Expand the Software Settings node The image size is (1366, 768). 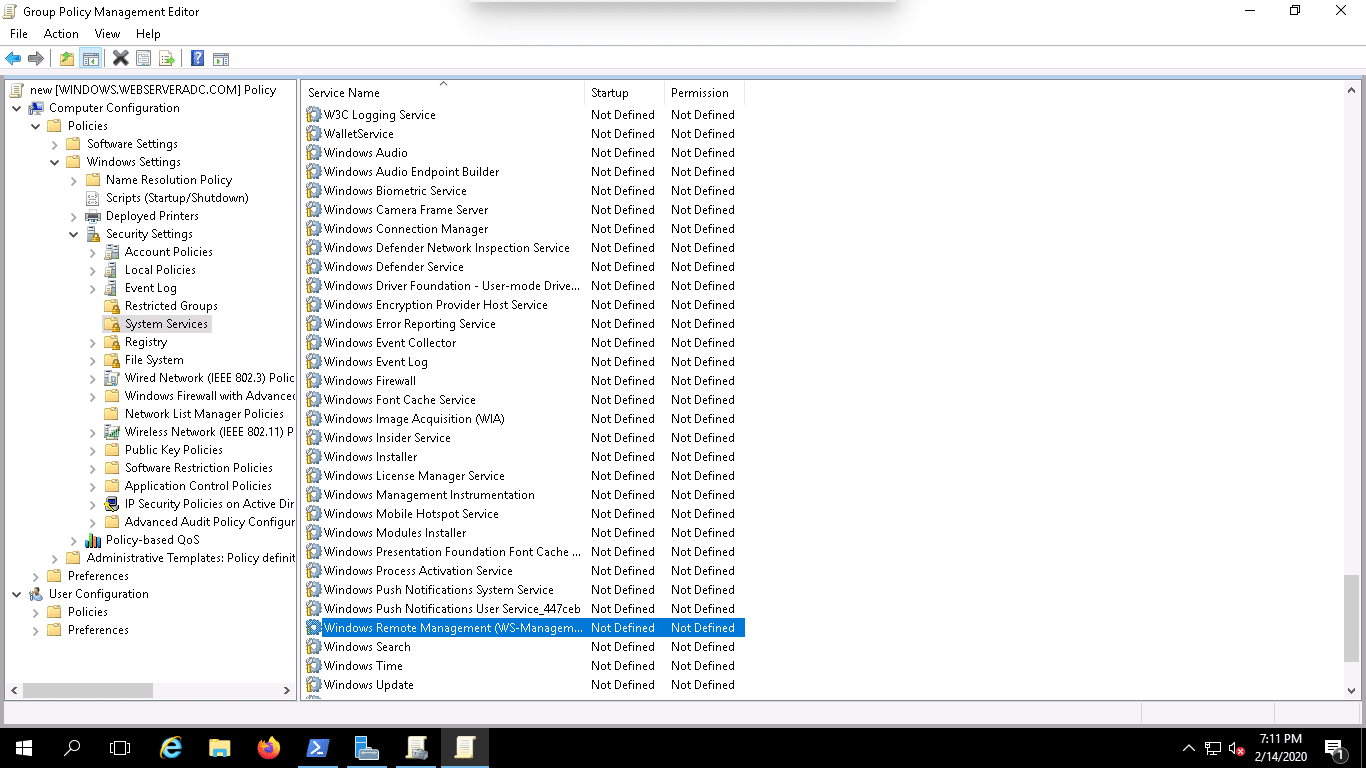click(x=55, y=144)
